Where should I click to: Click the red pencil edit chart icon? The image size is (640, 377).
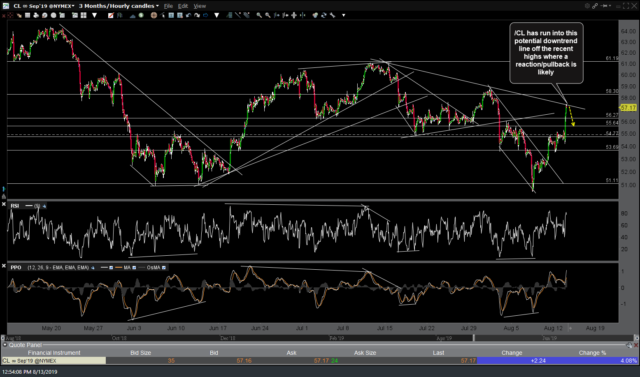pyautogui.click(x=111, y=16)
